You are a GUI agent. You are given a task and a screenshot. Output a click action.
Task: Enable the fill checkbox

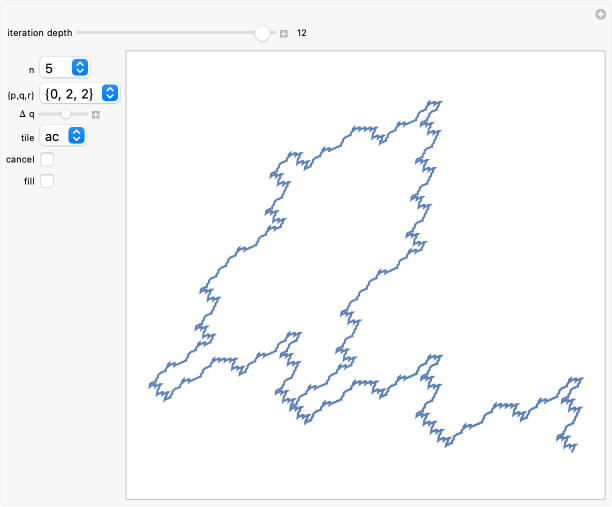tap(47, 181)
